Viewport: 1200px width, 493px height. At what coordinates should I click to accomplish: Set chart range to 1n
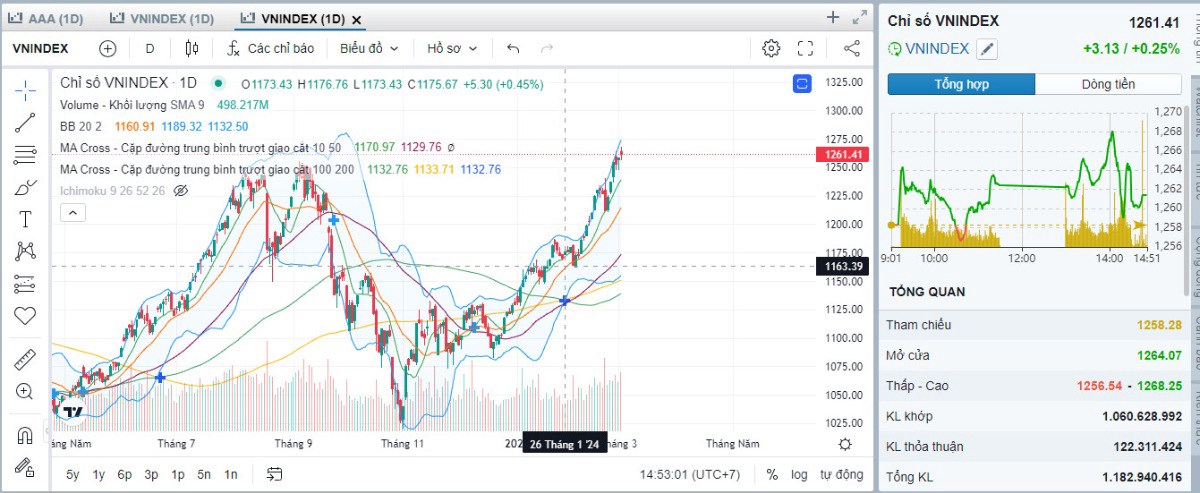(231, 475)
